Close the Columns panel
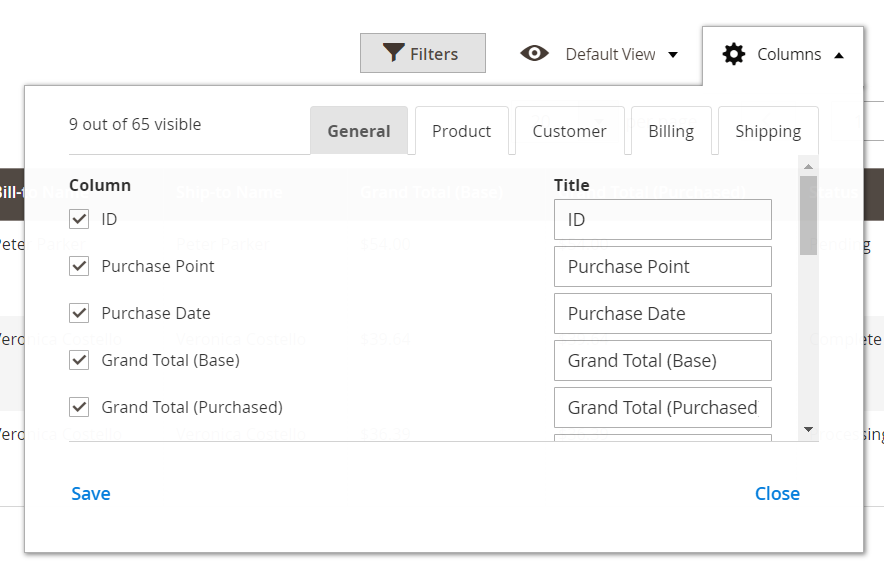The height and width of the screenshot is (577, 884). (777, 494)
